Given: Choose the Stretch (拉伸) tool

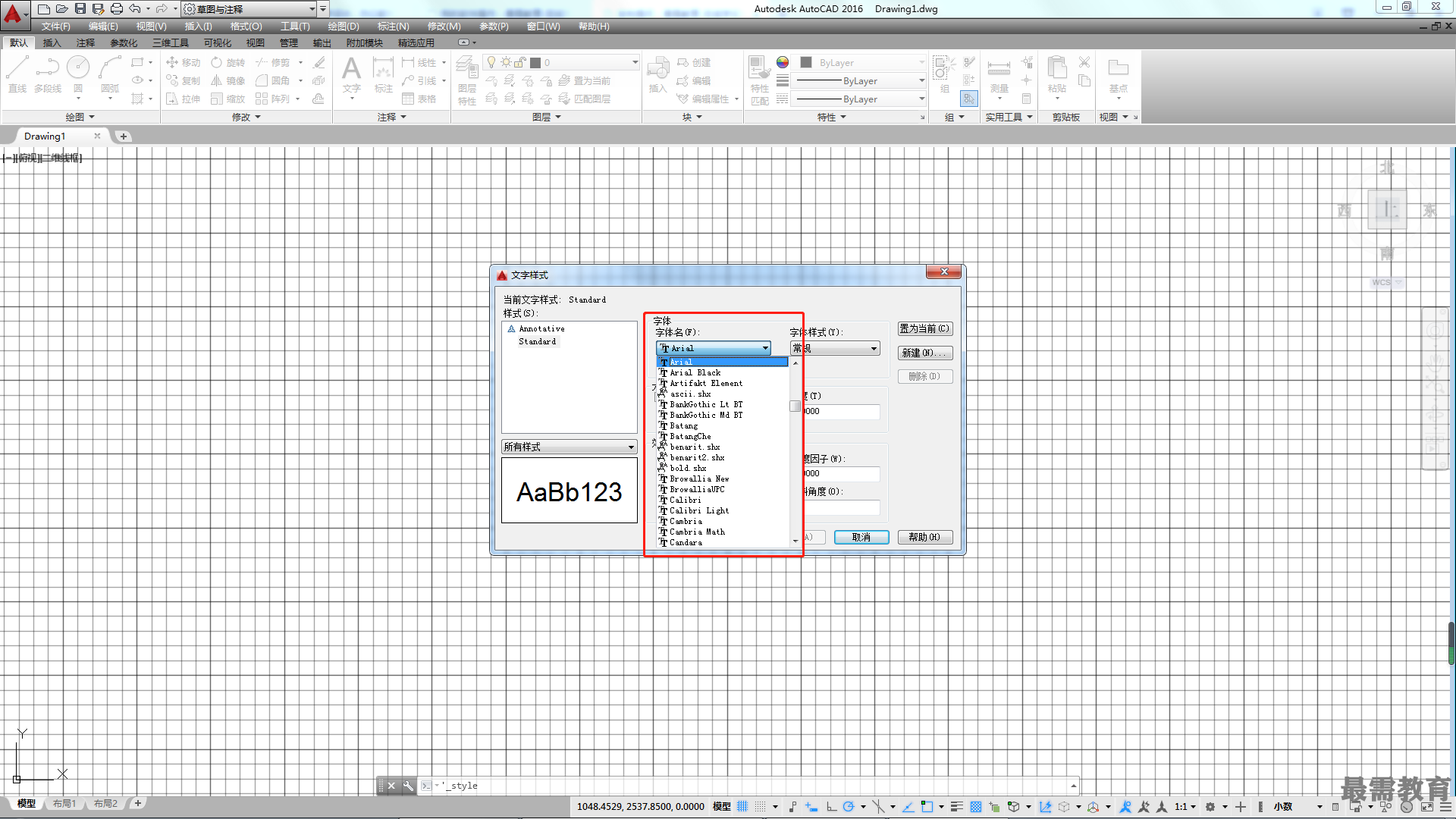Looking at the screenshot, I should tap(183, 99).
